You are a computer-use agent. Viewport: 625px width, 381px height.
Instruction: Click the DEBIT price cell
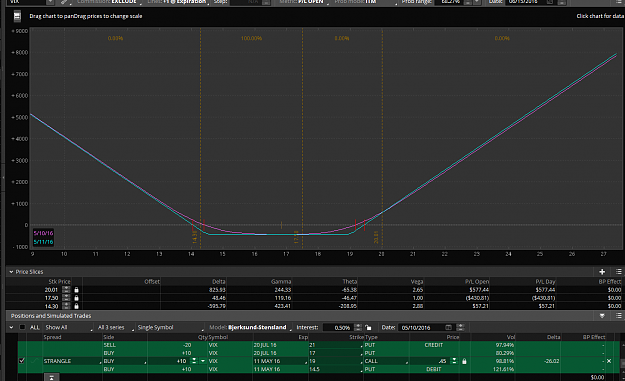pos(434,369)
